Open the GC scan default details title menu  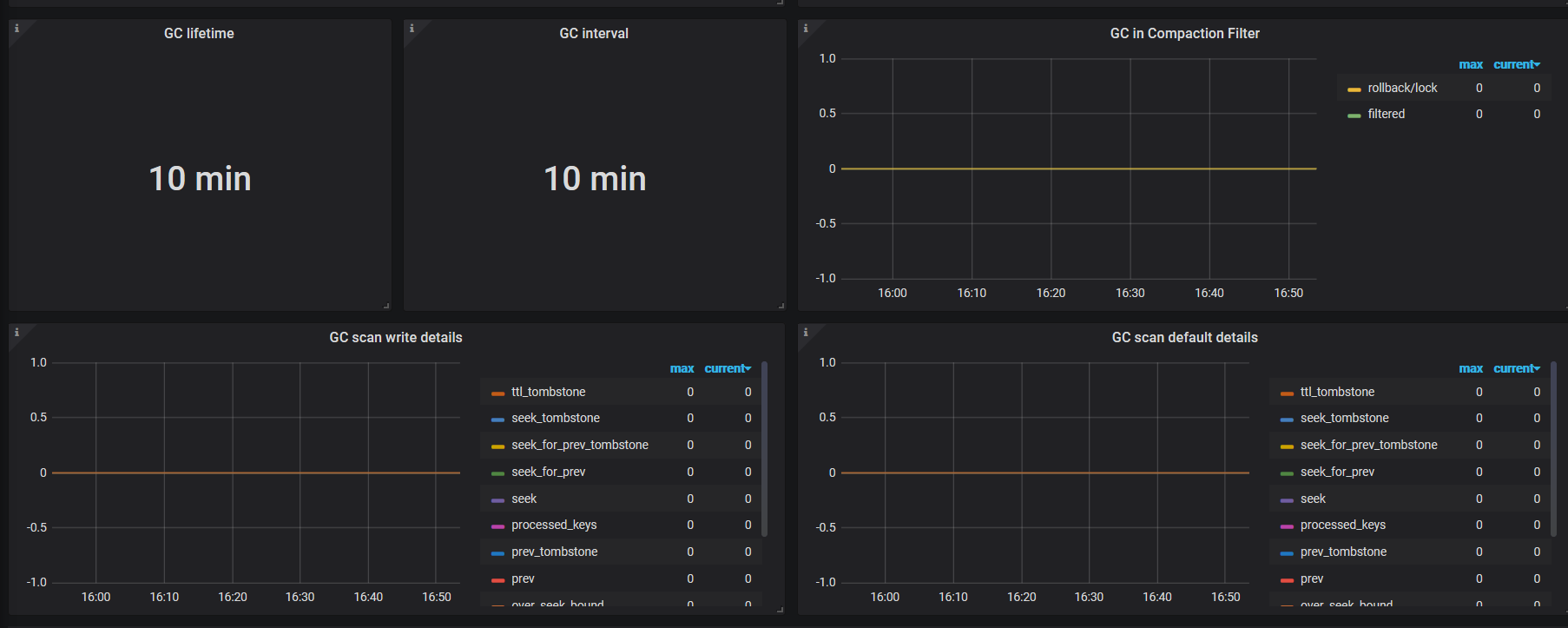(1184, 338)
